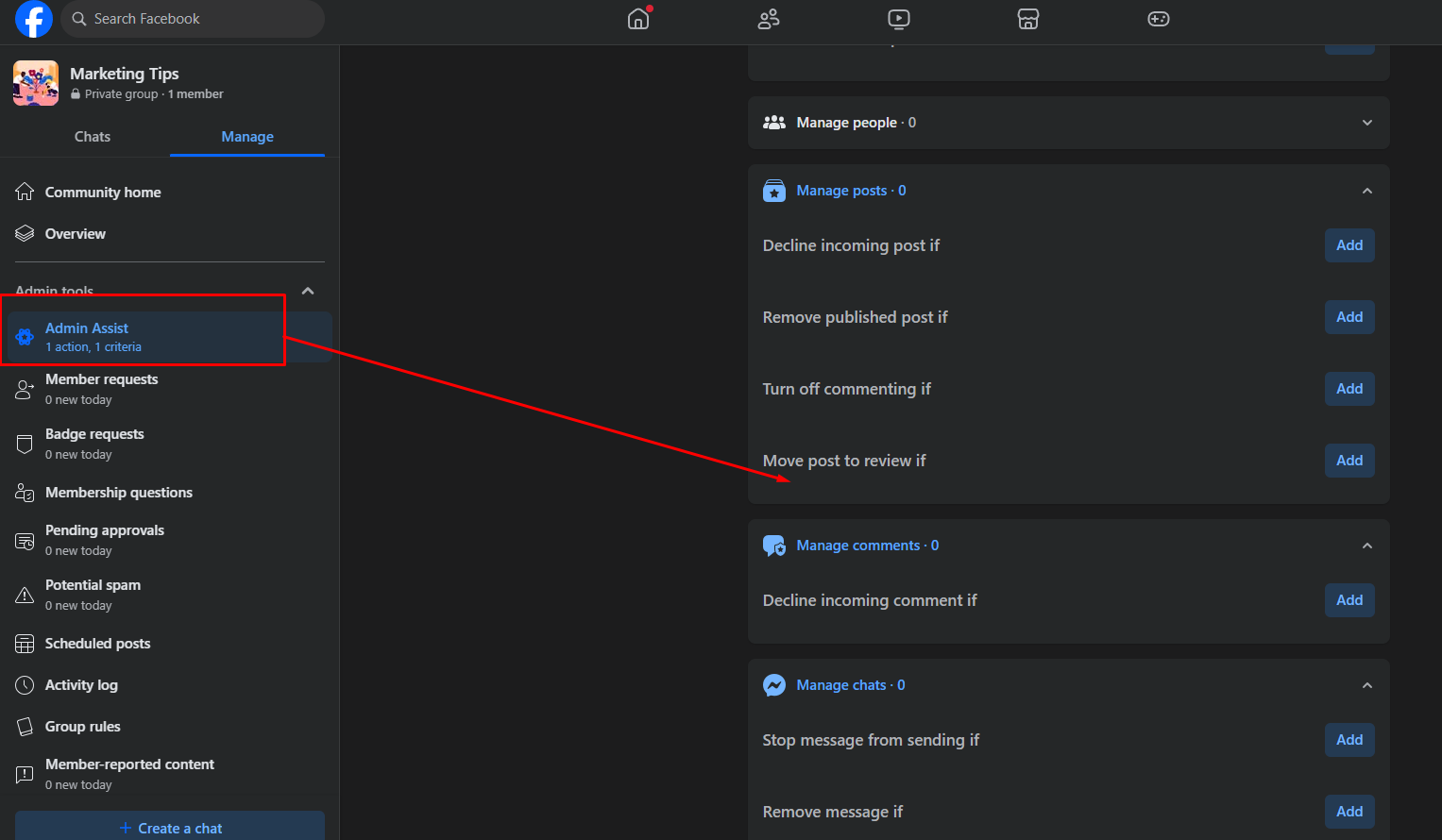
Task: Click the Manage chats messenger icon
Action: click(x=774, y=685)
